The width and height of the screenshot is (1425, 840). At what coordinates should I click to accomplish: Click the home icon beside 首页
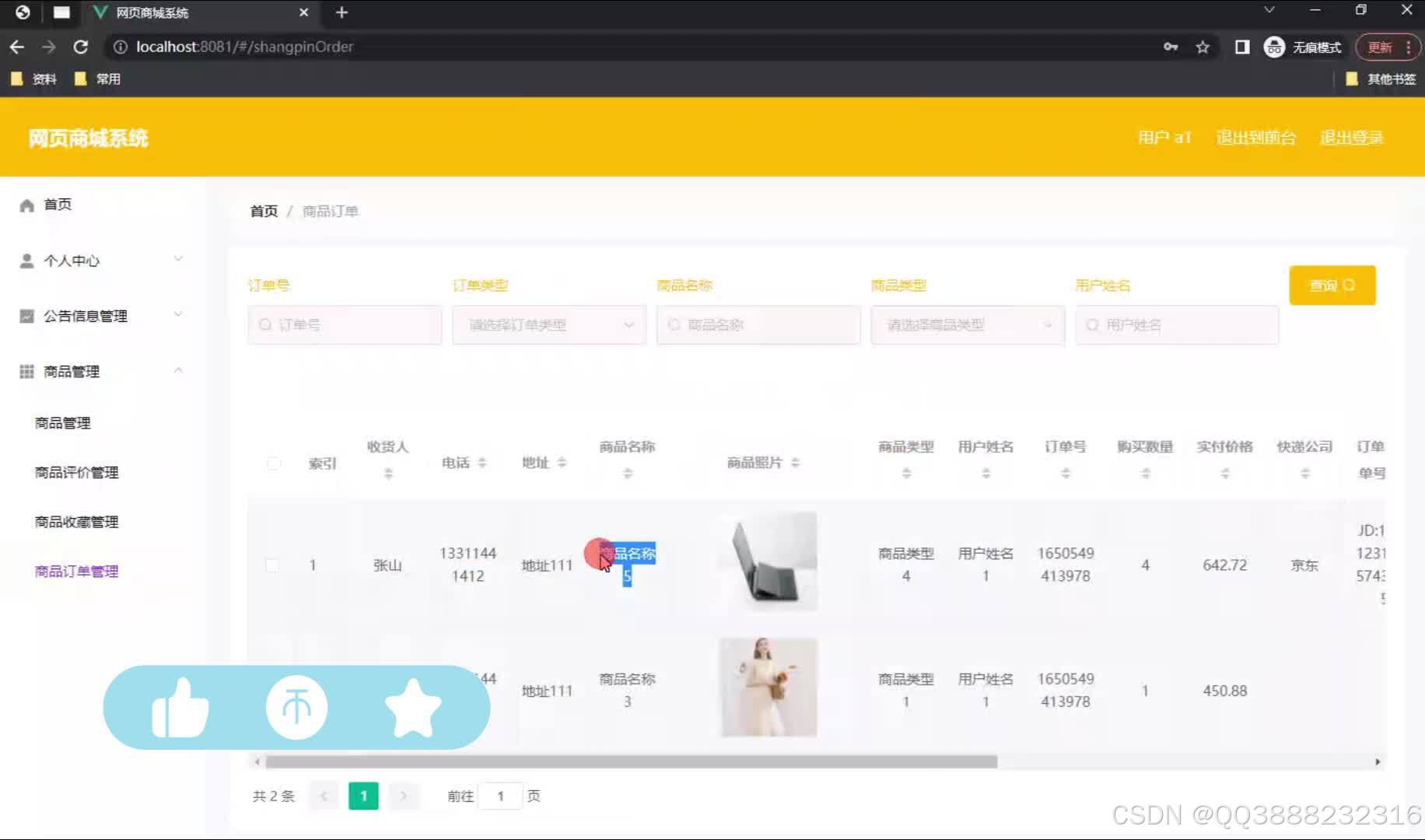click(x=26, y=204)
